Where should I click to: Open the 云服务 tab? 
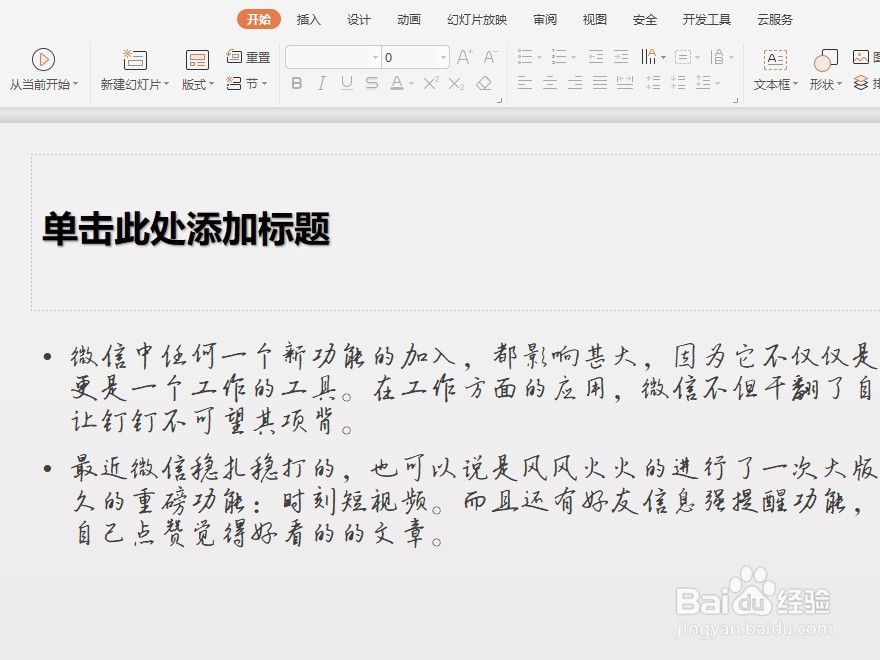(x=775, y=20)
